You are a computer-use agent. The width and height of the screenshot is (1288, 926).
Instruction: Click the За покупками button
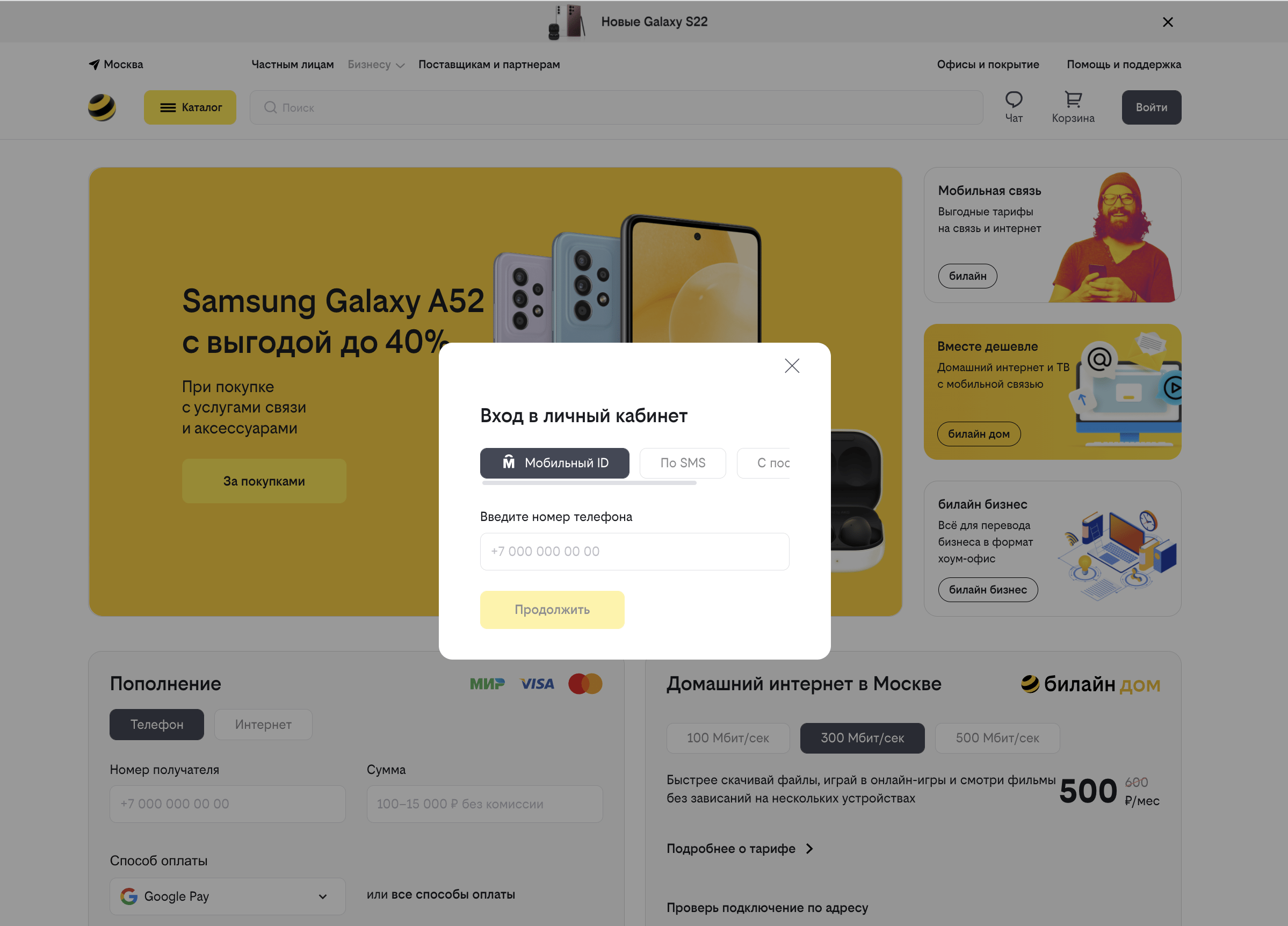264,481
